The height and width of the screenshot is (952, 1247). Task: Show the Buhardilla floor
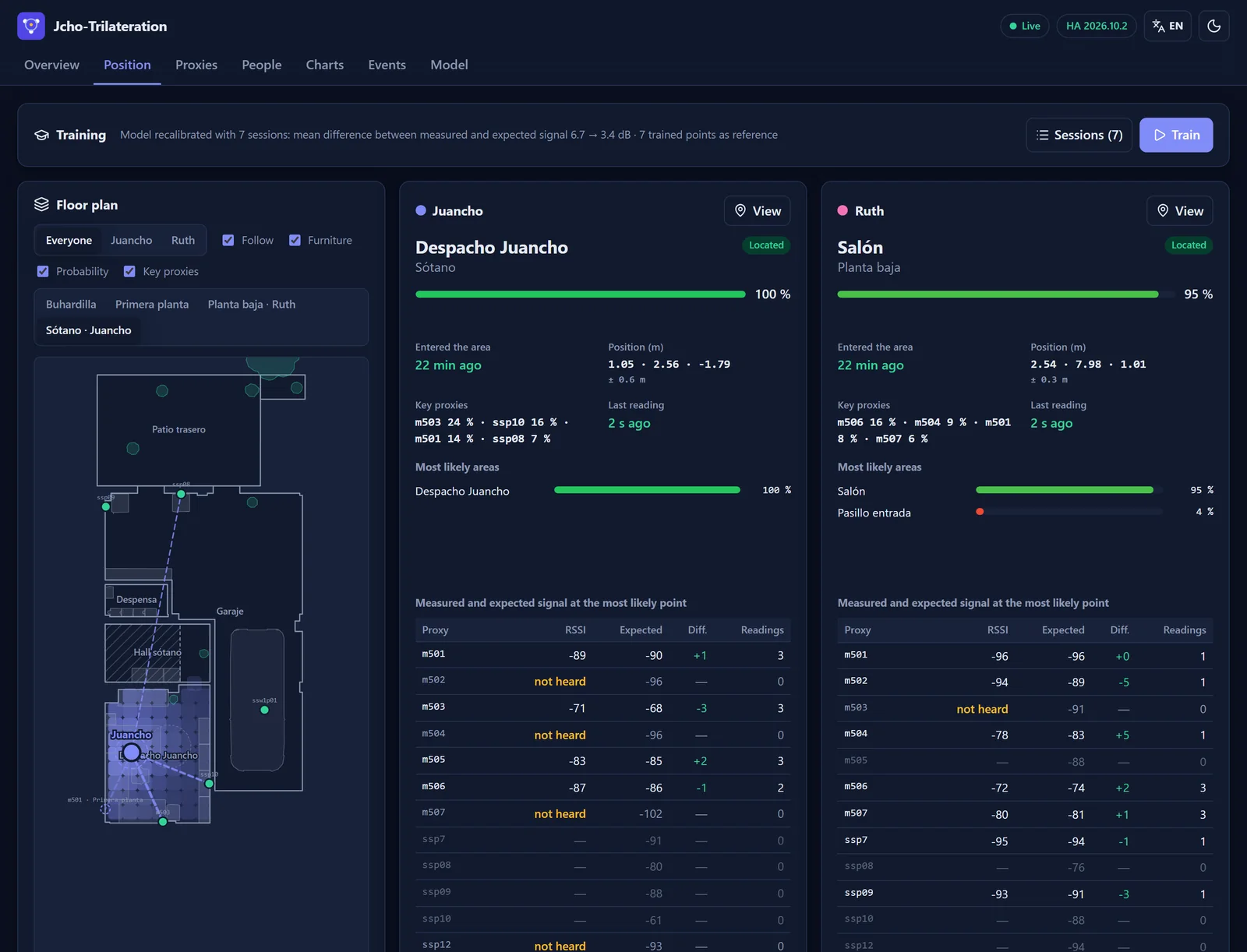[x=71, y=304]
